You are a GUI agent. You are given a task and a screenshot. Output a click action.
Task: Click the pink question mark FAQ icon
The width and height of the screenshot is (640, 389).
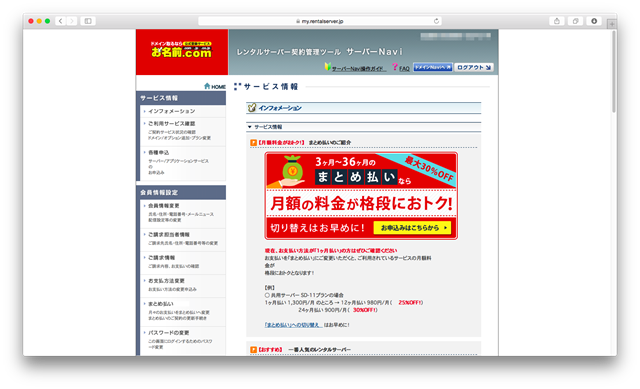395,67
